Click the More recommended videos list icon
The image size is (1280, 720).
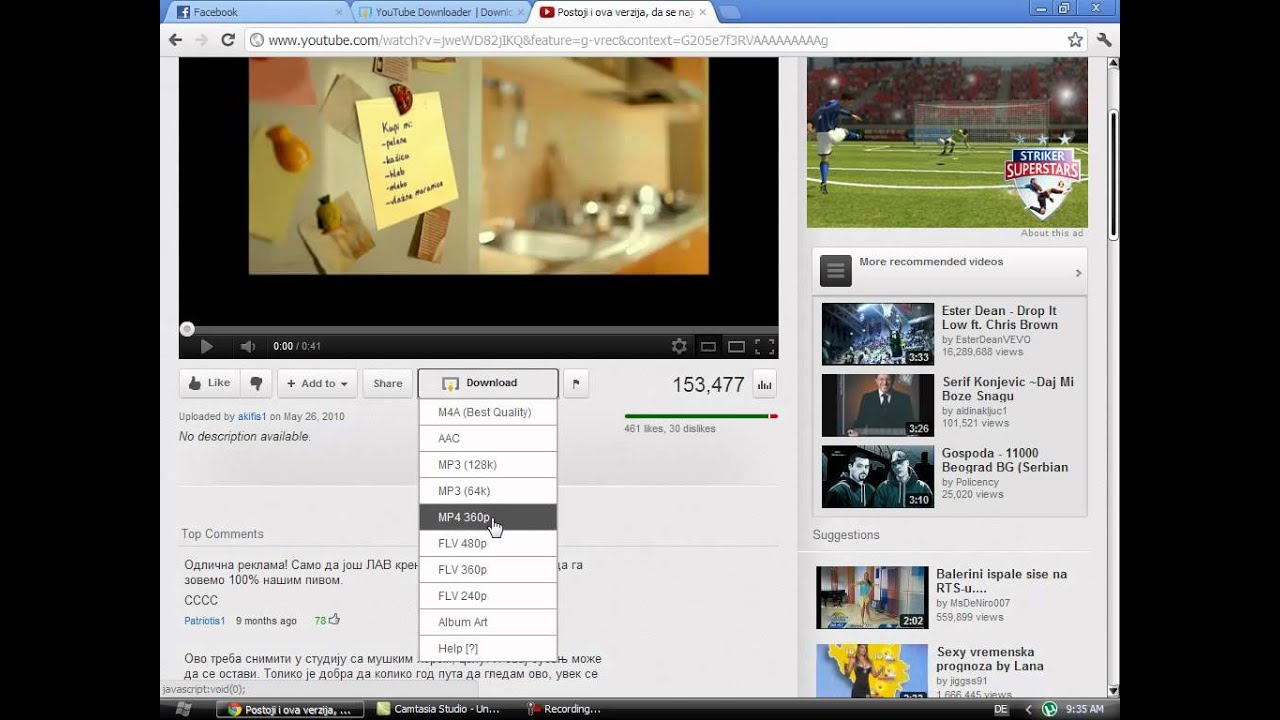click(x=836, y=271)
